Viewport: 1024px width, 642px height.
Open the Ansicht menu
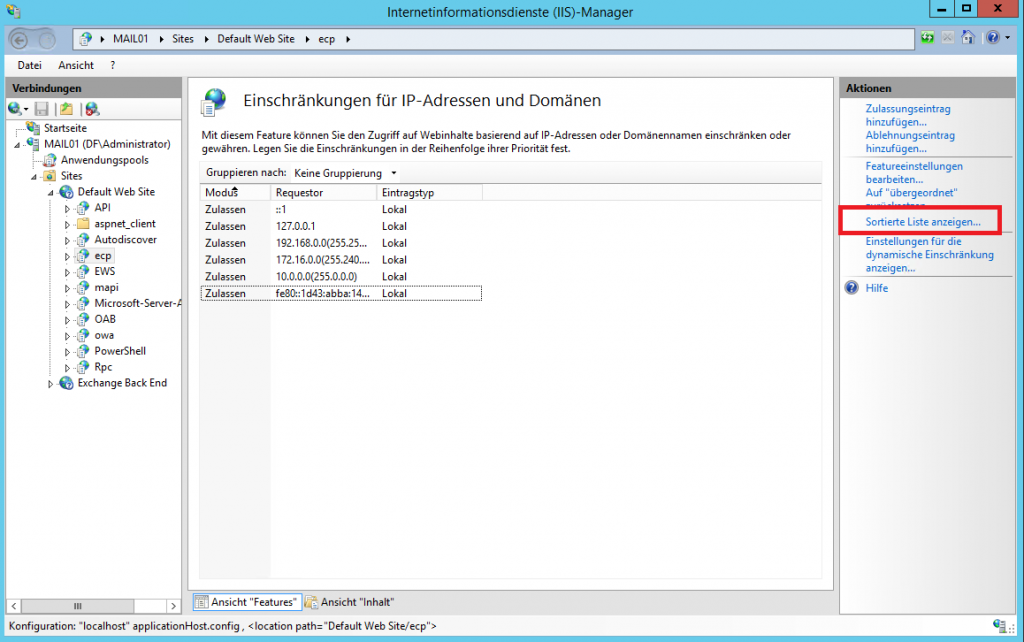[x=75, y=64]
